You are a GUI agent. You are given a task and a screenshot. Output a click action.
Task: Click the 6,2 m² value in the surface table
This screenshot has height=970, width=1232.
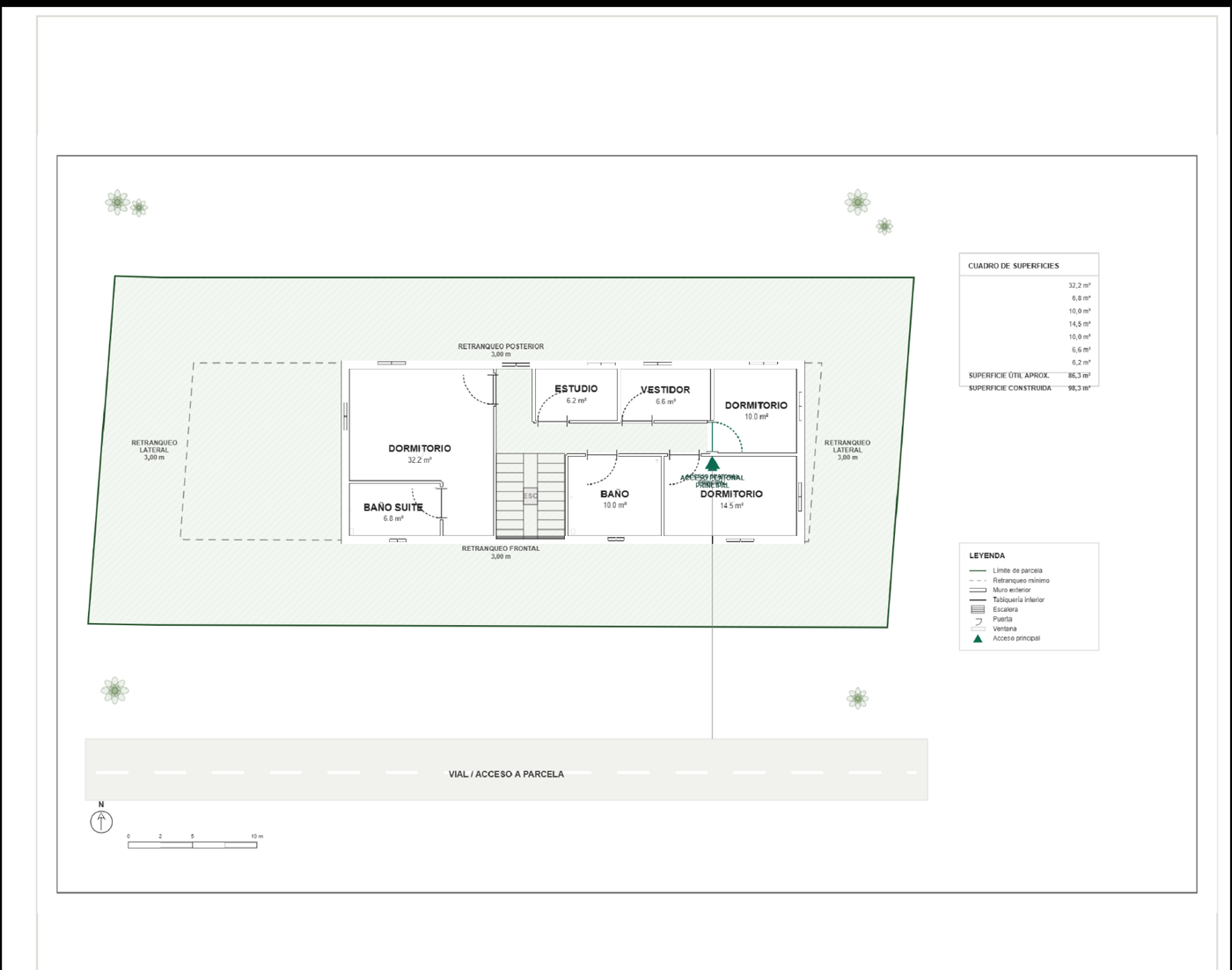point(1081,362)
